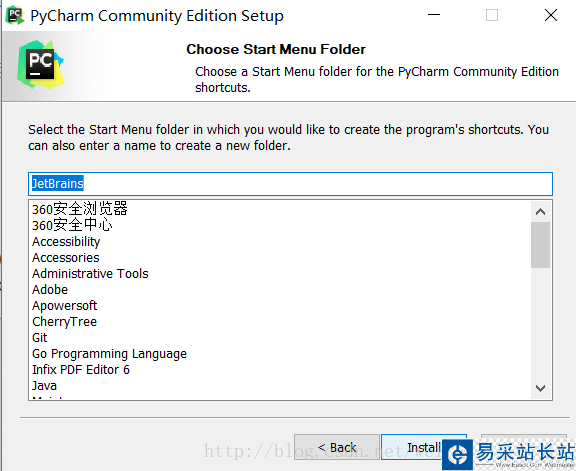Click the large PyCharm PC logo
Viewport: 576px width, 471px height.
point(40,65)
